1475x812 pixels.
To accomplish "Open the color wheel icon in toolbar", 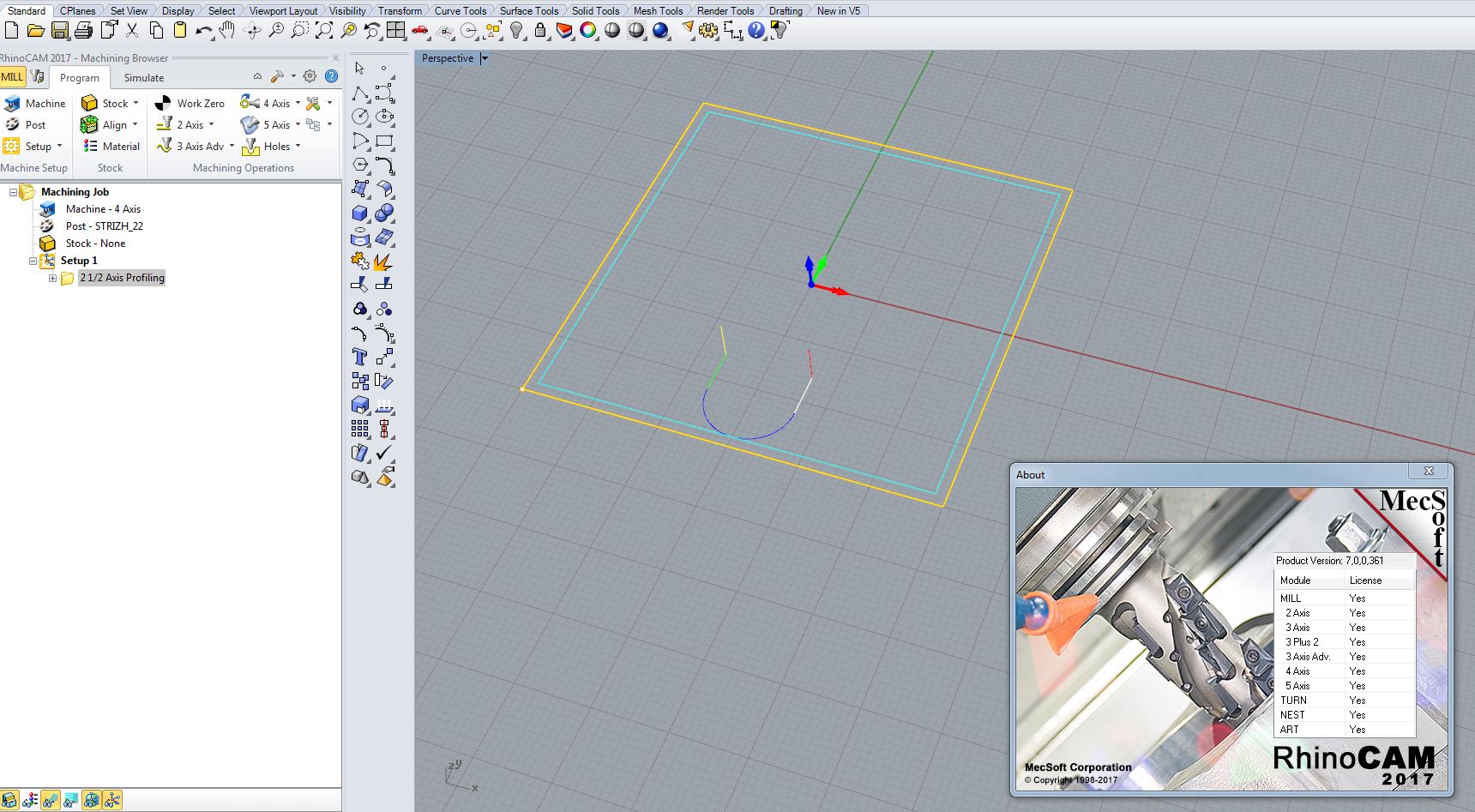I will point(587,31).
